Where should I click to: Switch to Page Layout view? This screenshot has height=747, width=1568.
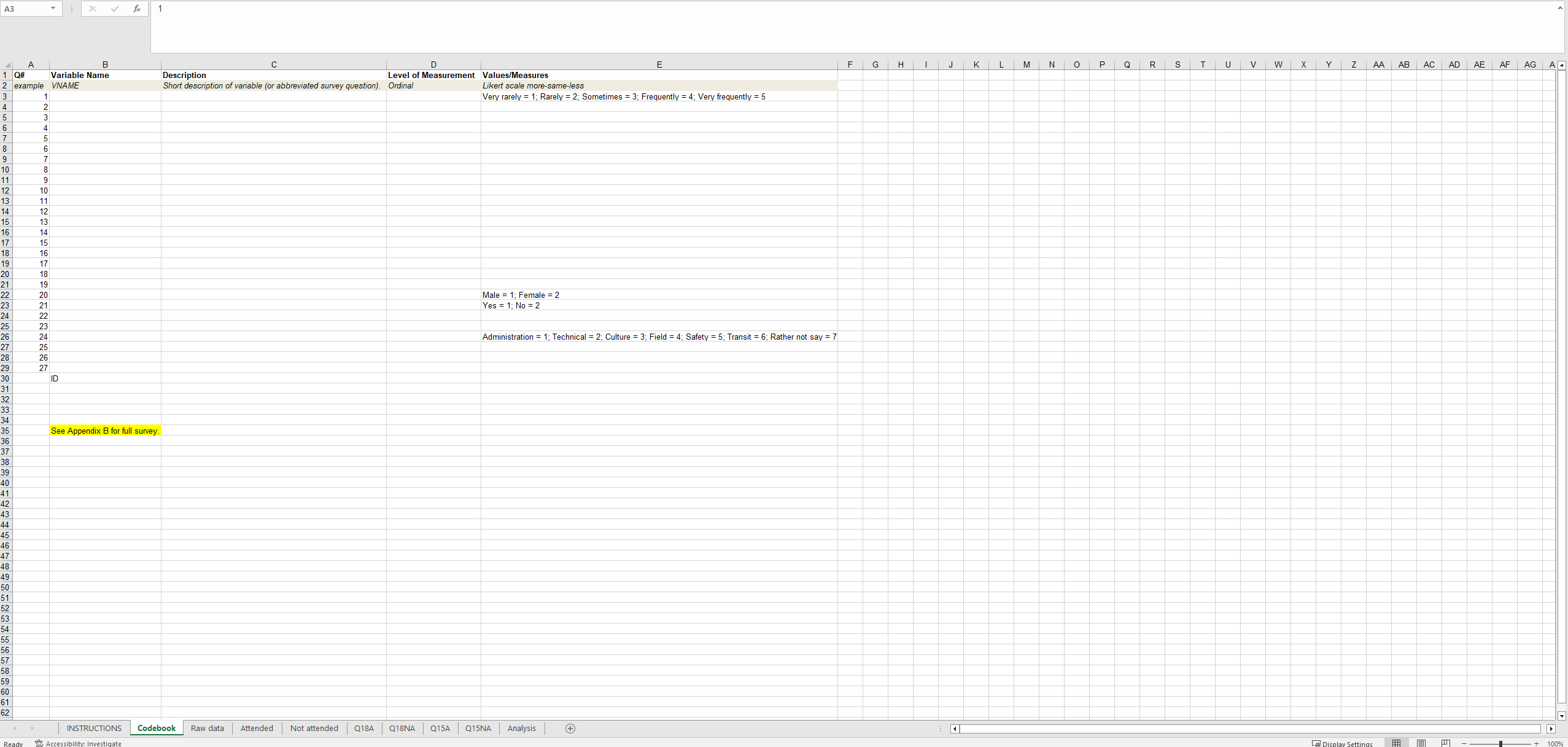[x=1421, y=743]
